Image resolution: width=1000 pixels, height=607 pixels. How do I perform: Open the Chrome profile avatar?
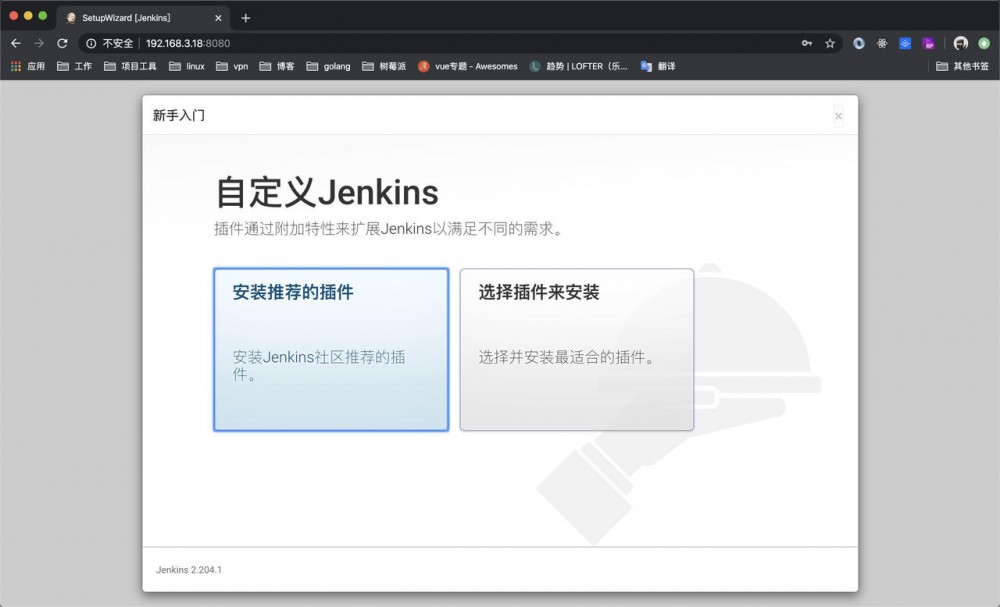point(959,43)
